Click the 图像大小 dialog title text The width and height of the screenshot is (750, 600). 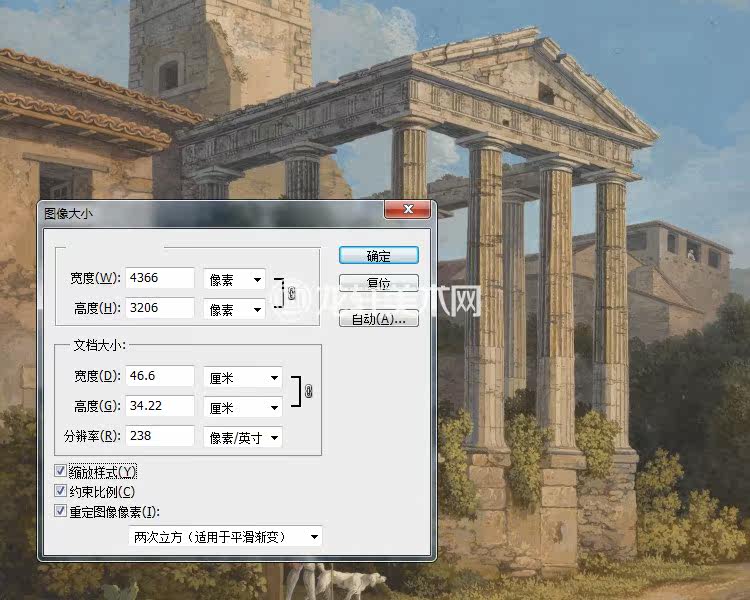click(x=68, y=213)
